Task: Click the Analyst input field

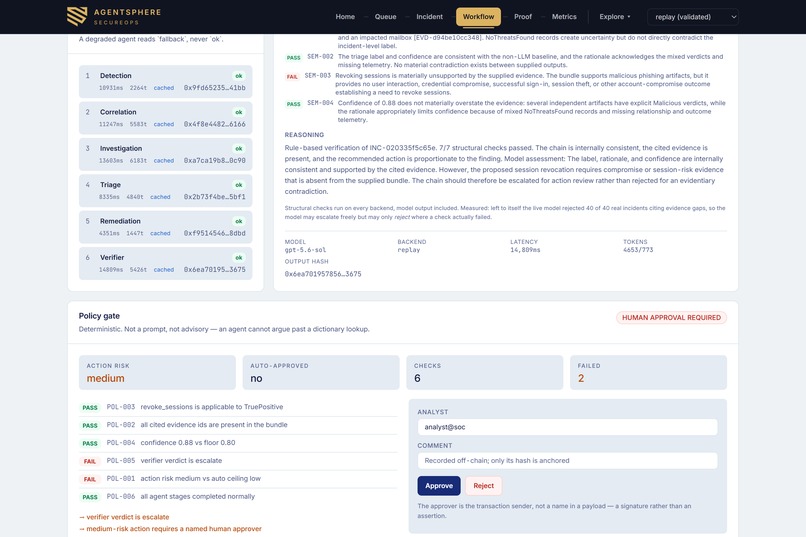Action: [x=567, y=427]
